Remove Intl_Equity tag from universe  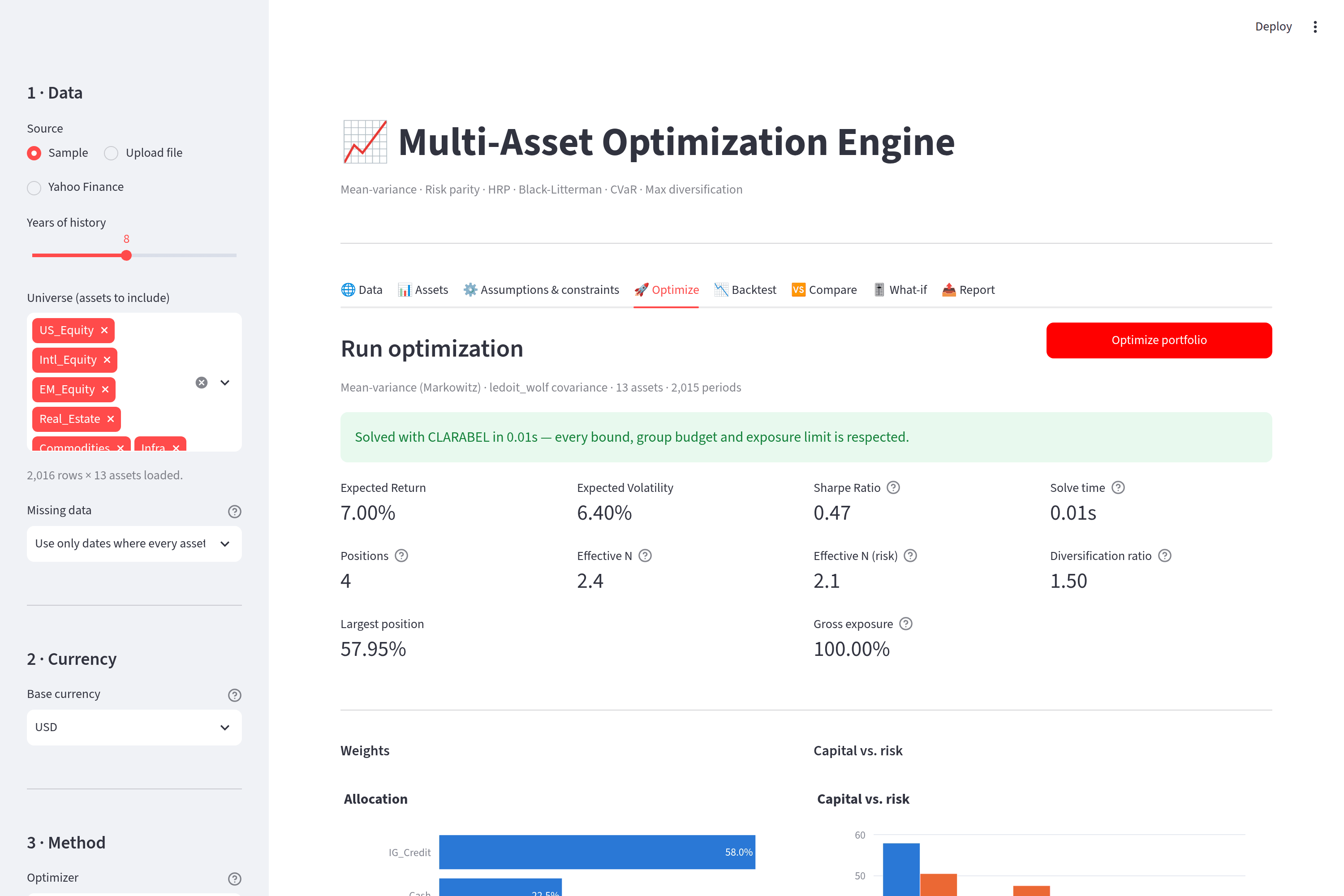pyautogui.click(x=107, y=360)
